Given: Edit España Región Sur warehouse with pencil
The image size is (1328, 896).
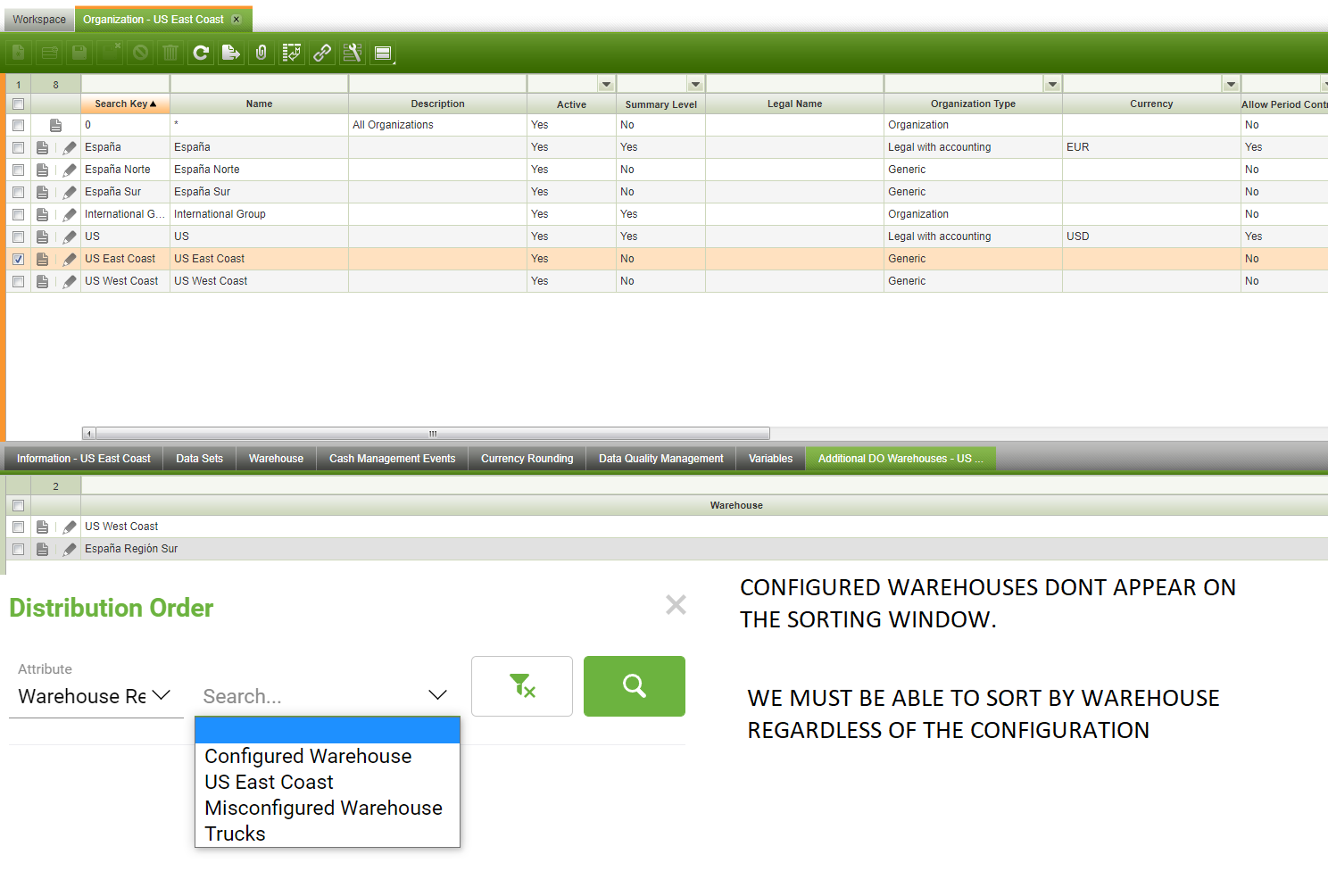Looking at the screenshot, I should tap(70, 549).
